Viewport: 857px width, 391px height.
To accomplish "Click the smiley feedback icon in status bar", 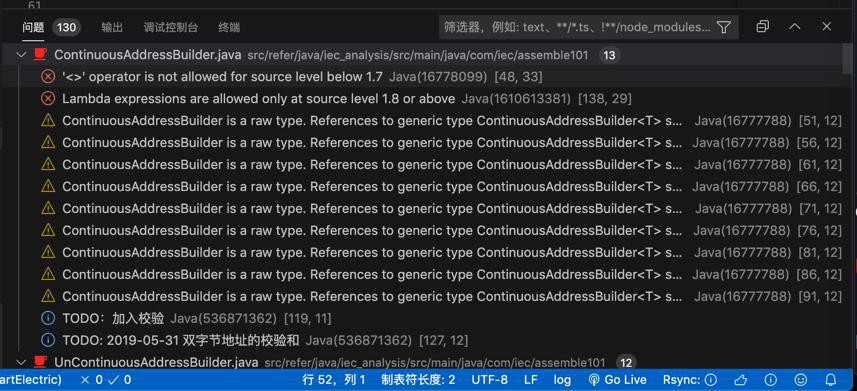I will pyautogui.click(x=801, y=380).
